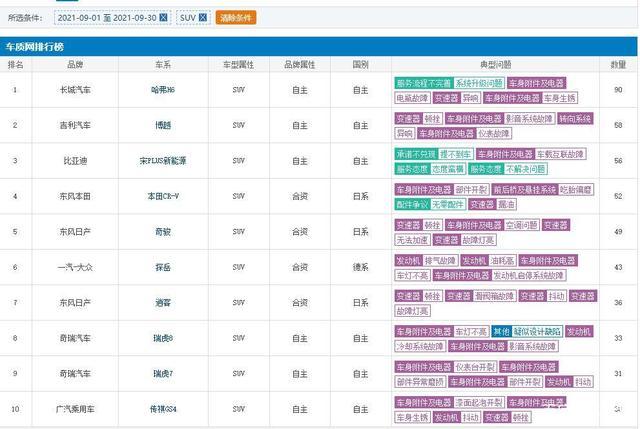640x429 pixels.
Task: Select quantity 56 in 宋PLUS新能源 row
Action: pyautogui.click(x=618, y=161)
